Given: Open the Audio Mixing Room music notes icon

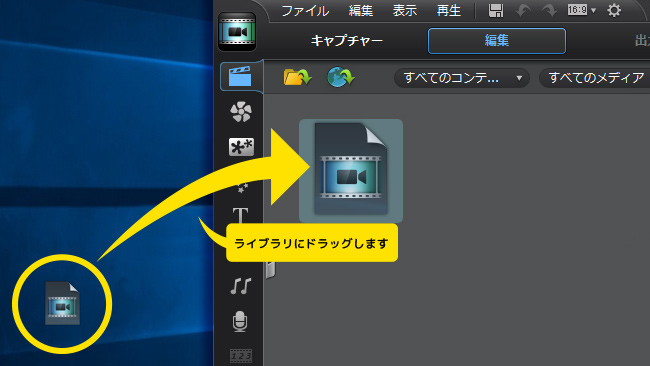Looking at the screenshot, I should (241, 286).
